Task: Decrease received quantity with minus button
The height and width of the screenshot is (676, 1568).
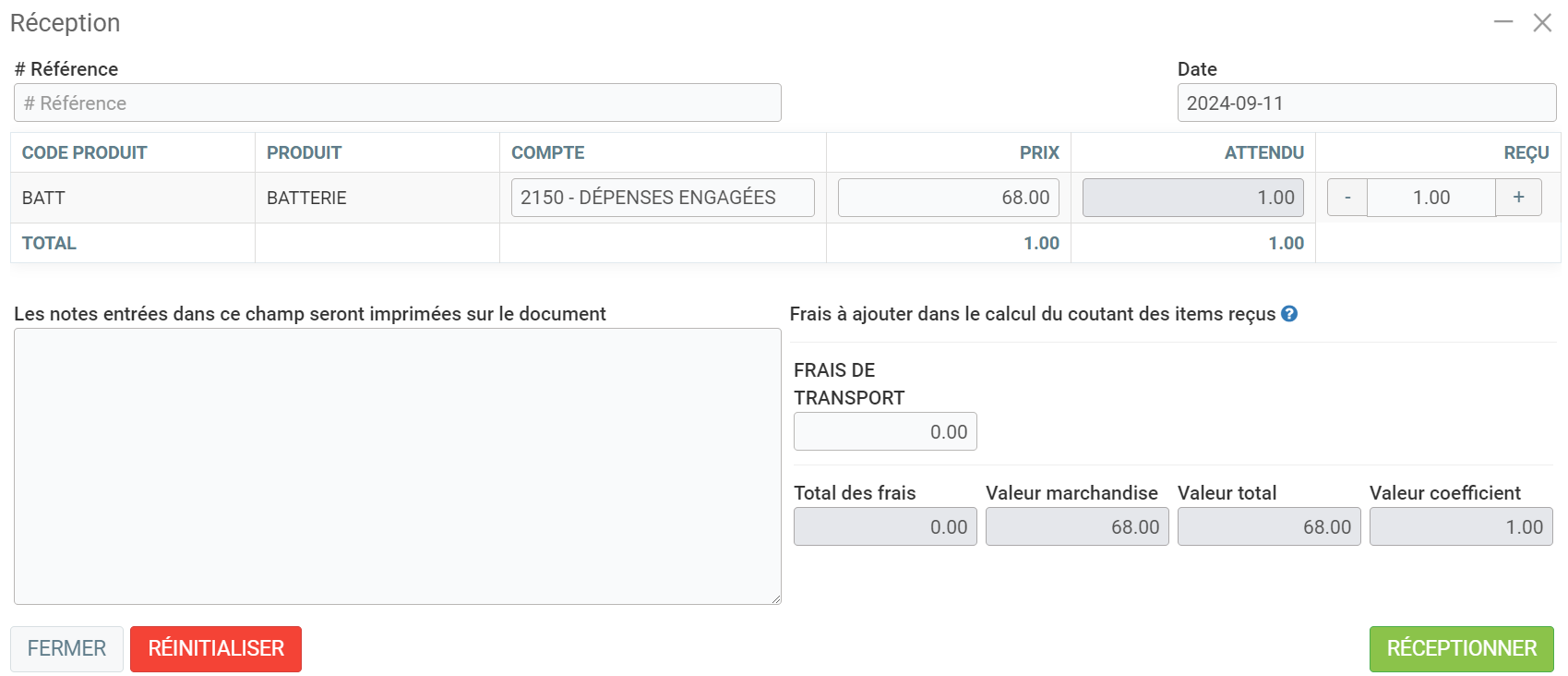Action: (x=1347, y=198)
